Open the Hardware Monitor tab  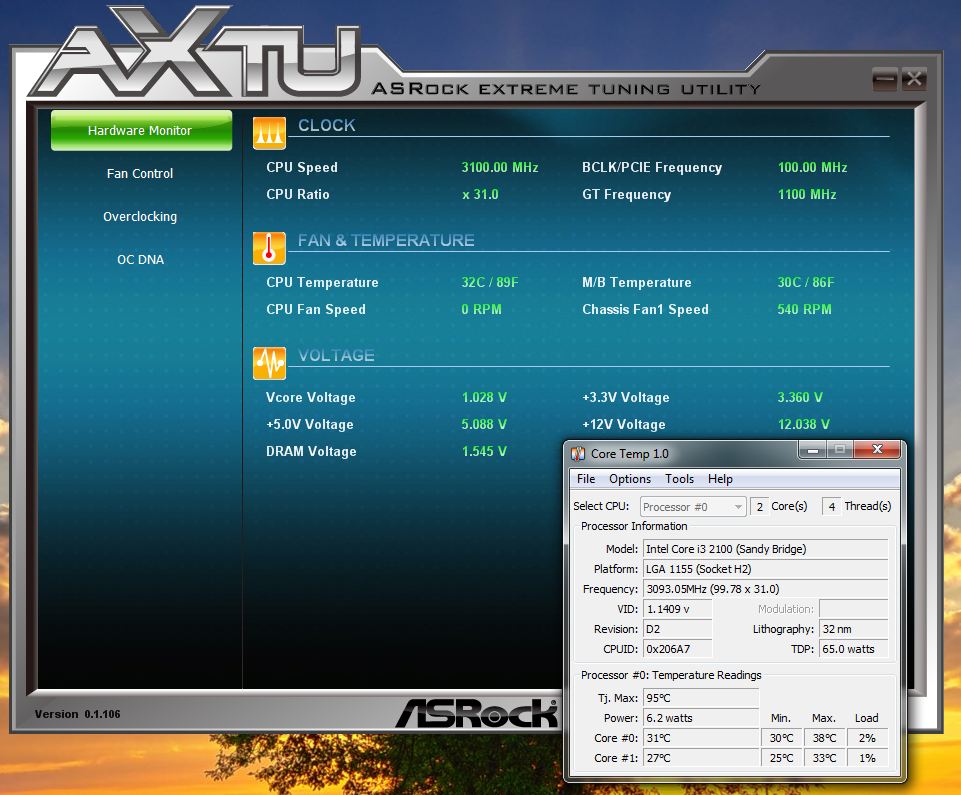click(141, 131)
